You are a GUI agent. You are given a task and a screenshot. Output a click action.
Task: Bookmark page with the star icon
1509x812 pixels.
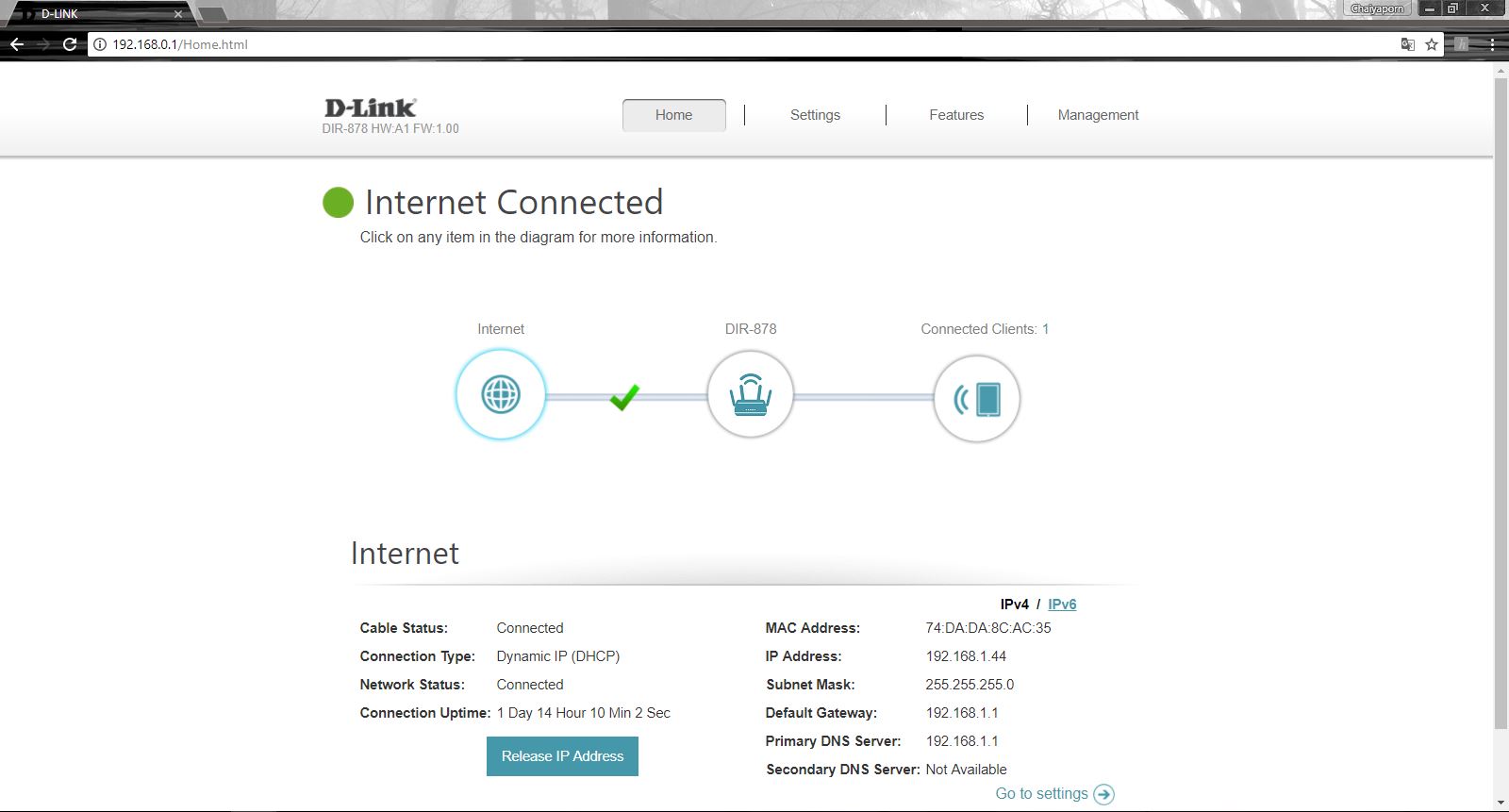coord(1432,44)
